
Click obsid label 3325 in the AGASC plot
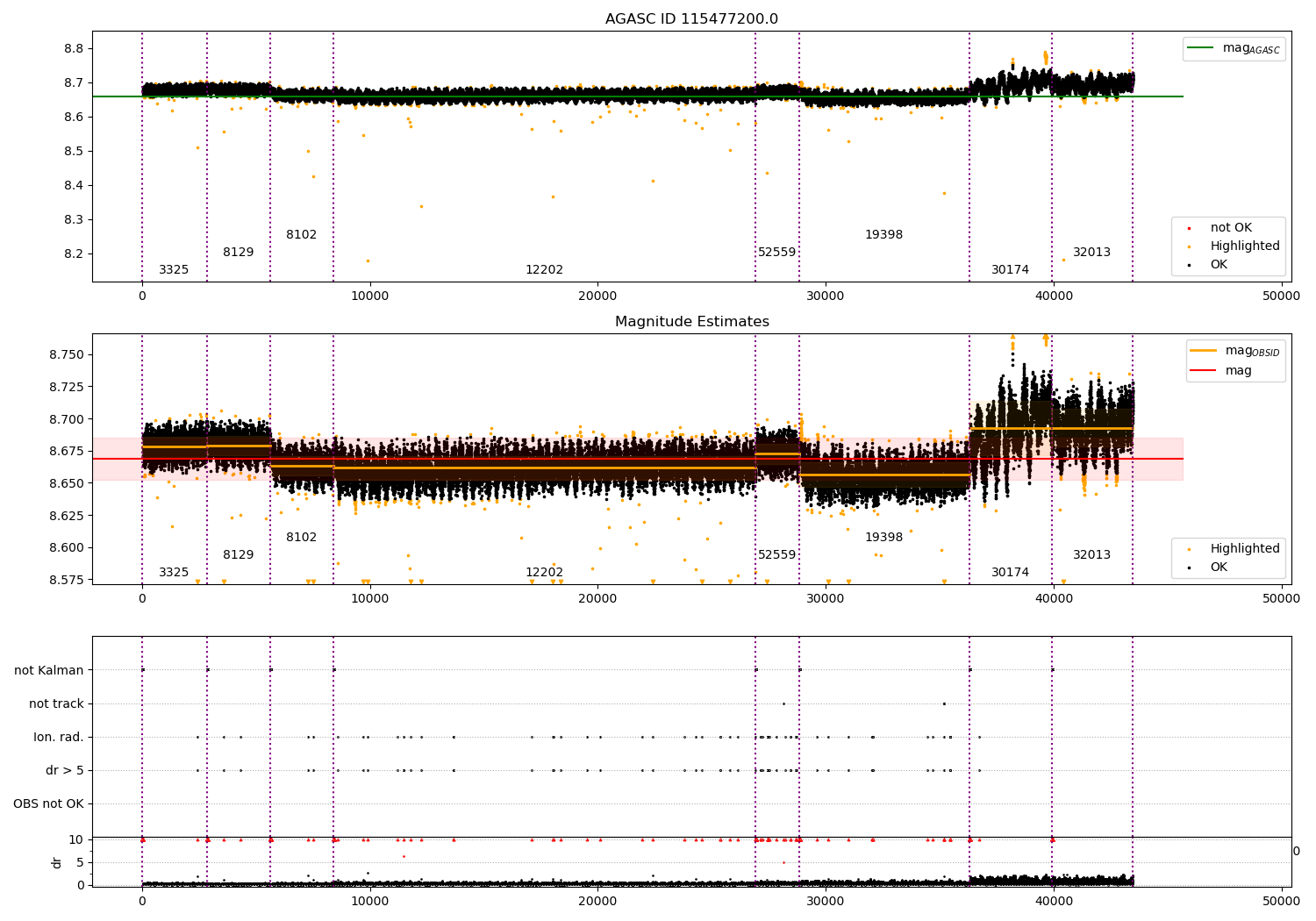click(x=174, y=270)
